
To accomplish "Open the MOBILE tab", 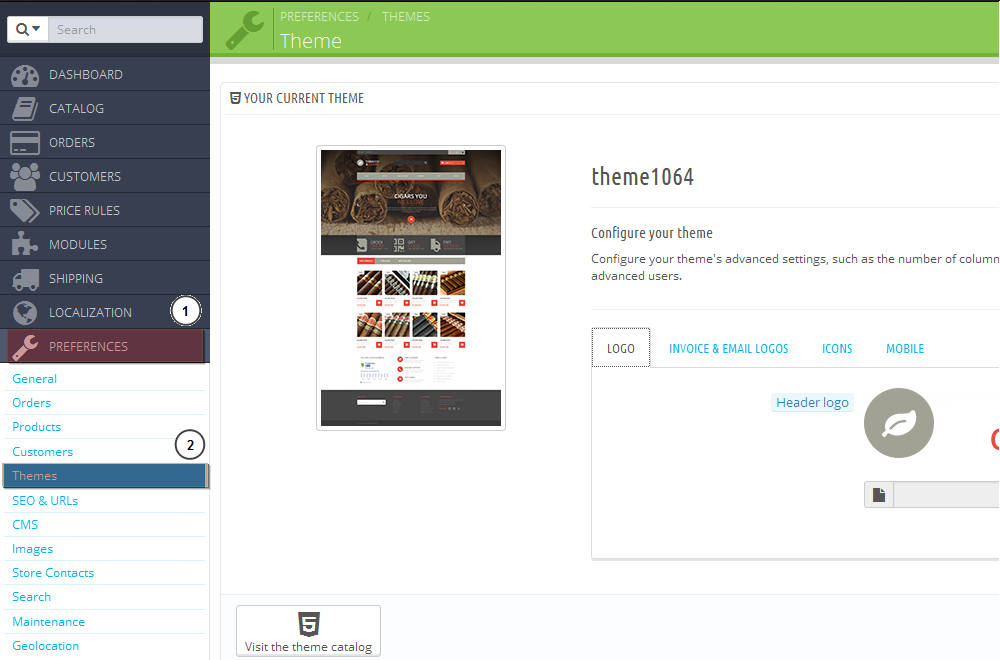I will [x=905, y=349].
